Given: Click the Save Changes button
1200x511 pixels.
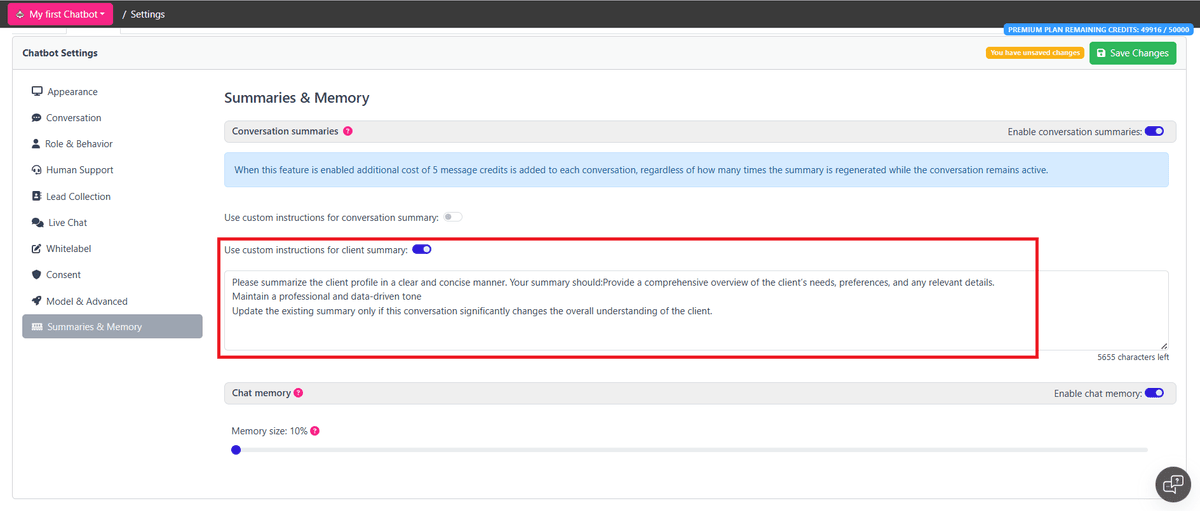Looking at the screenshot, I should (1132, 53).
